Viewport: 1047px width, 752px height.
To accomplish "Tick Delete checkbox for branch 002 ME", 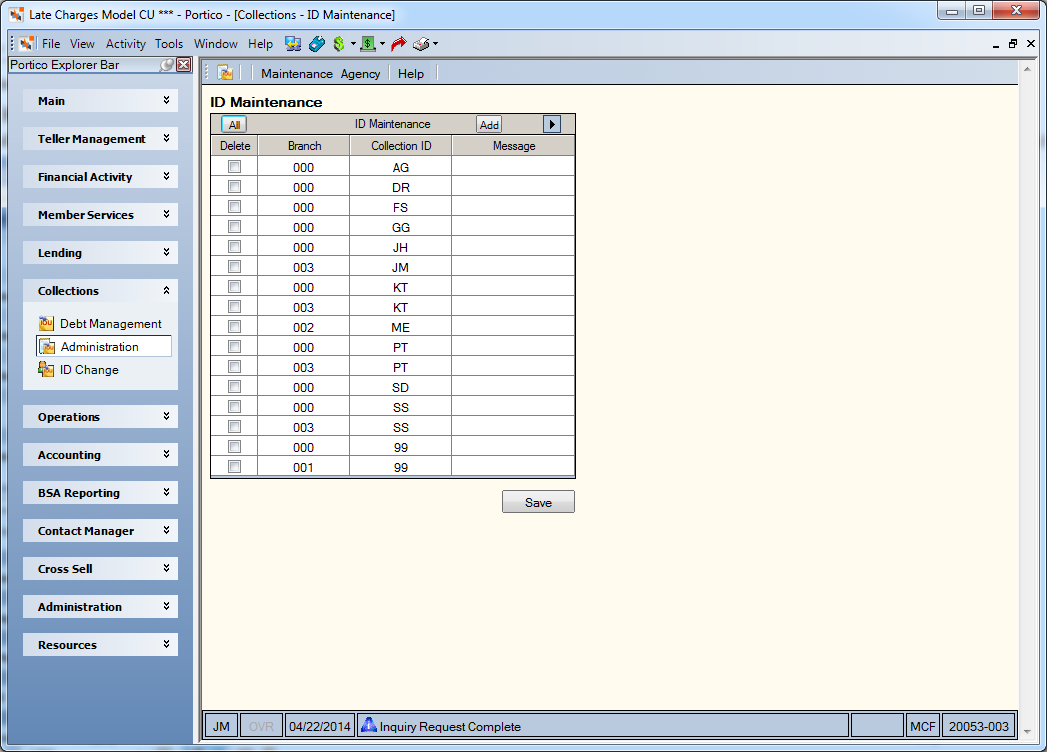I will (x=234, y=327).
